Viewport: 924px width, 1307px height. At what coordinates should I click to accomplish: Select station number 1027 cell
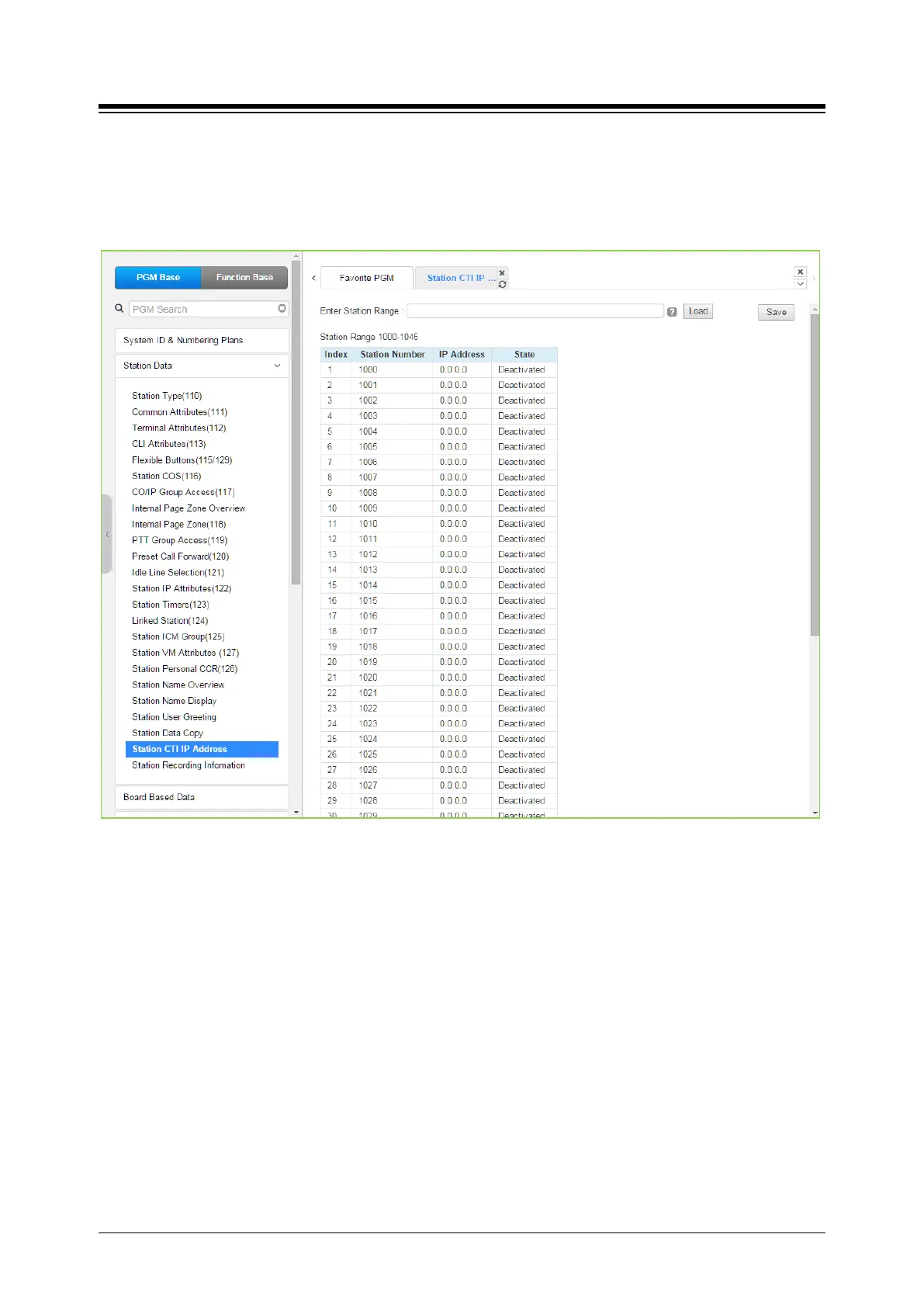tap(393, 785)
